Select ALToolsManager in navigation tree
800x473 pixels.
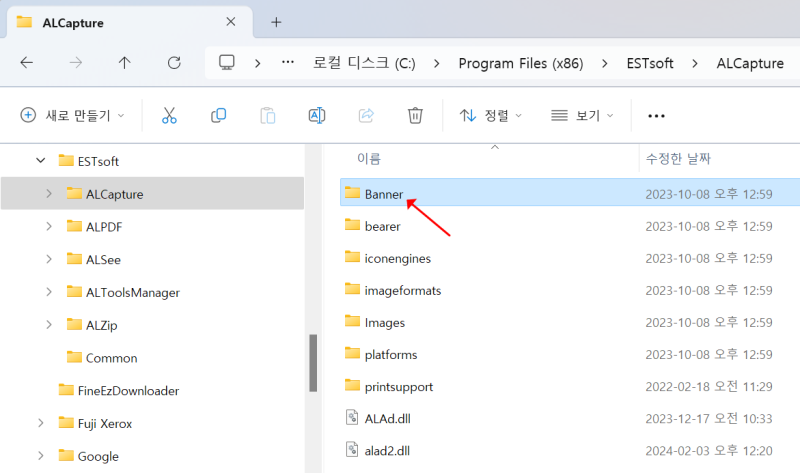coord(133,292)
